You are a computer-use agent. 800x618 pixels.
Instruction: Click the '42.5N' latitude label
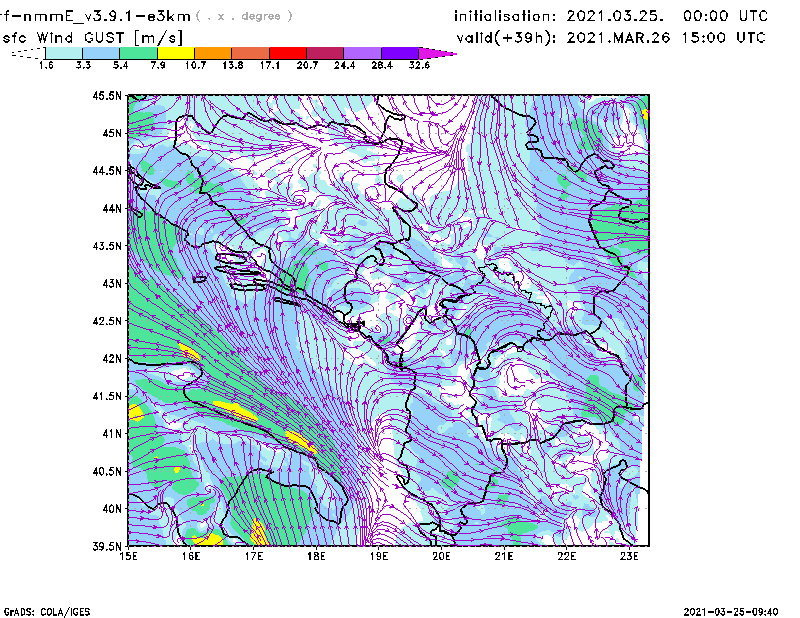107,320
